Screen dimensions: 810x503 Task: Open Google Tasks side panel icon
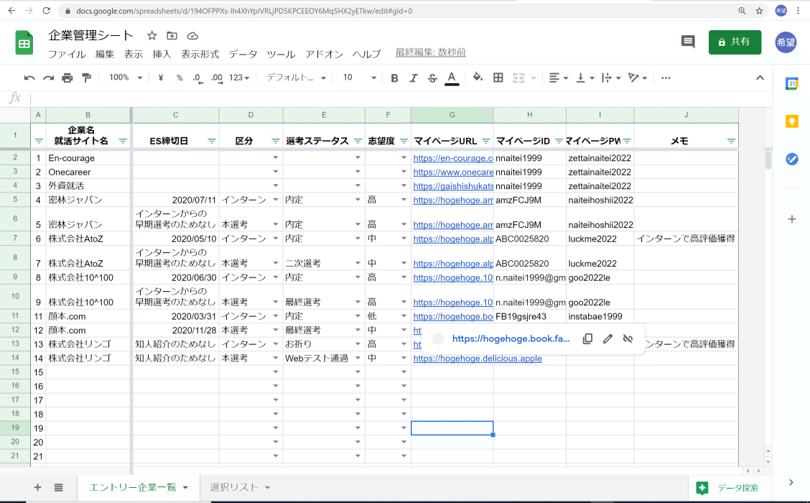coord(791,159)
